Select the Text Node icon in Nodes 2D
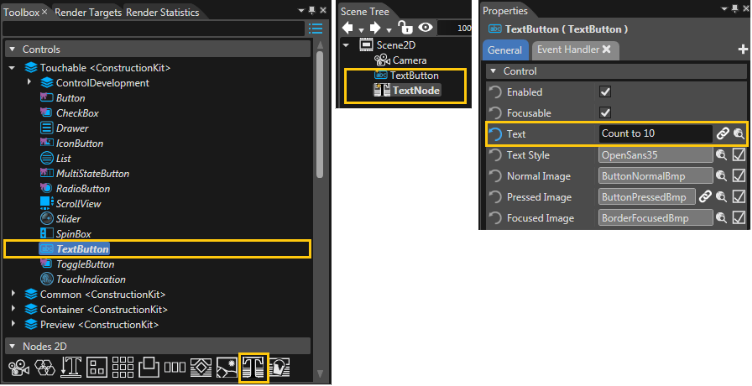 click(253, 367)
